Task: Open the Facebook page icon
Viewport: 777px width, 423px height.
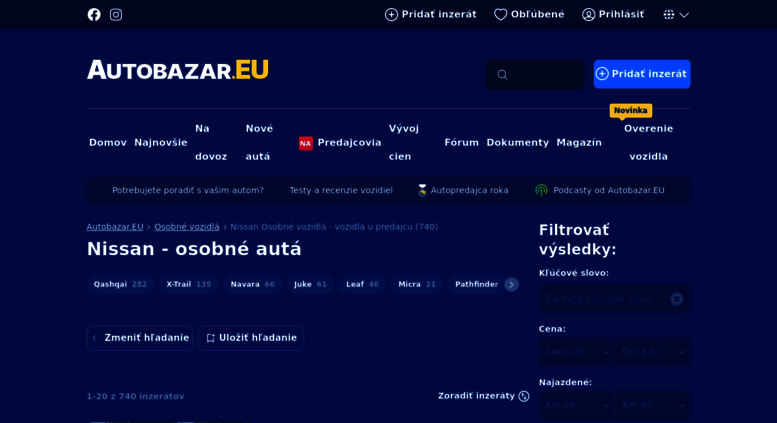Action: click(94, 14)
